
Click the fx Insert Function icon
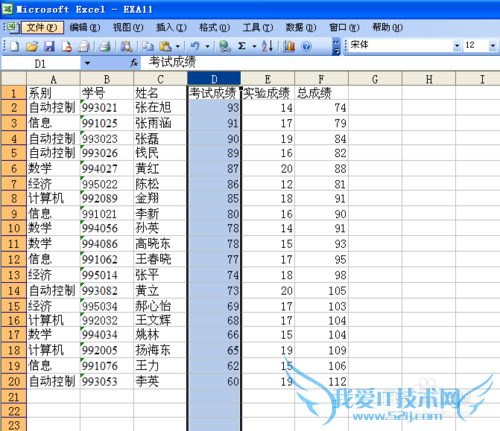click(134, 62)
